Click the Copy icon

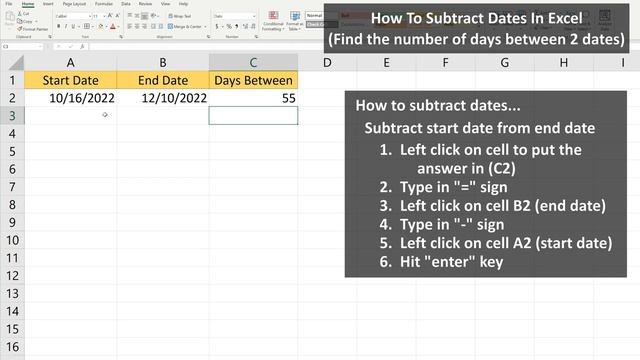pos(20,21)
